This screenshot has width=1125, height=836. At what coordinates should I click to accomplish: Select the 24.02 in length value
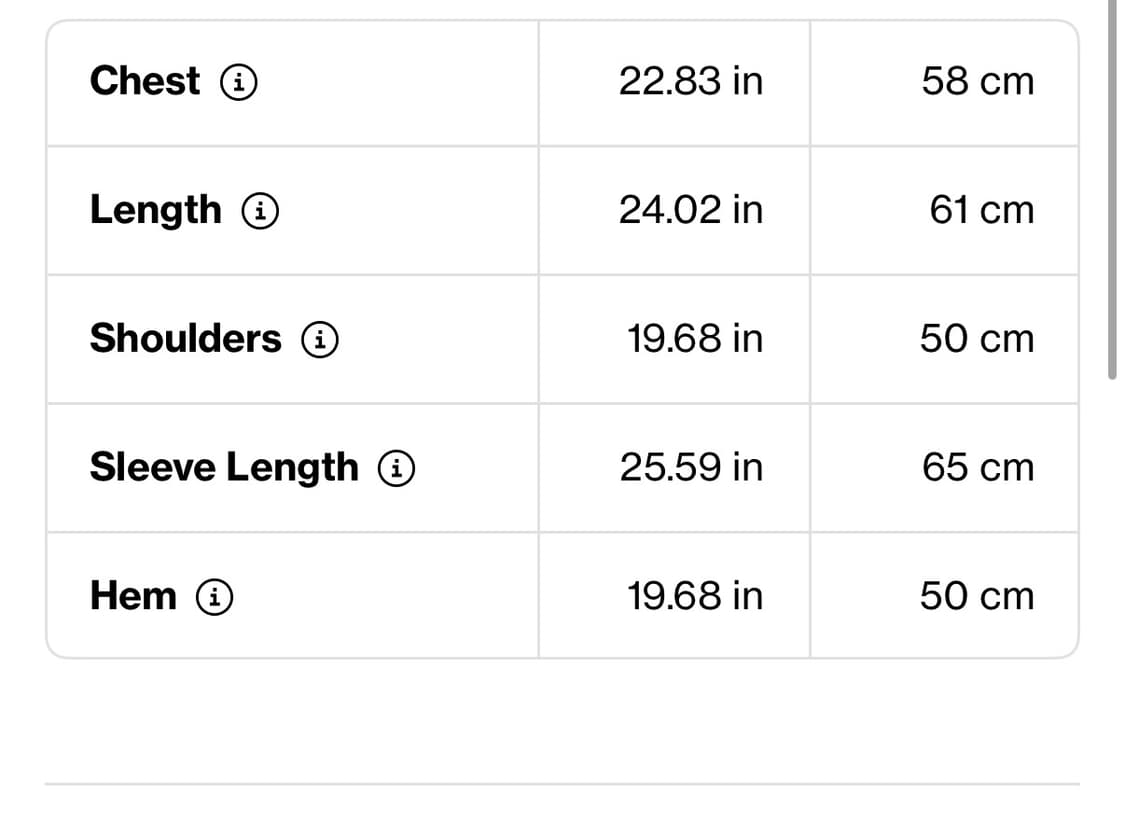[691, 210]
